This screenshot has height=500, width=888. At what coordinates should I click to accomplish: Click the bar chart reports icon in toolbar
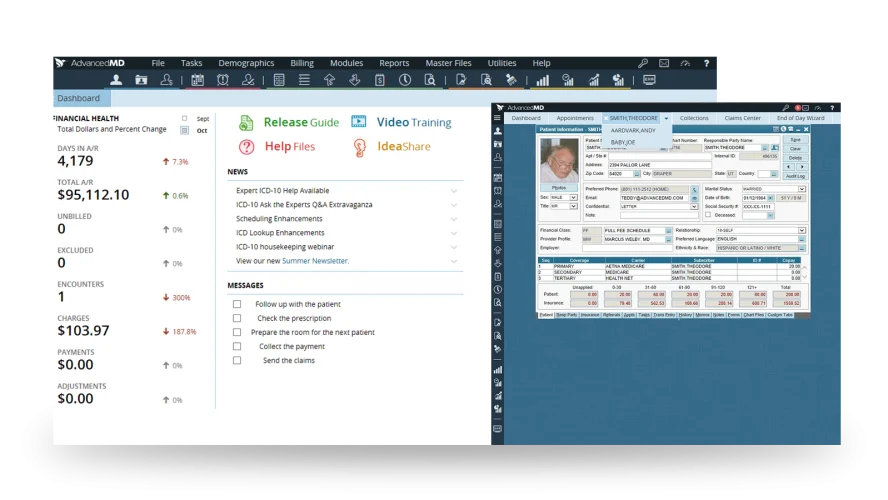pos(541,80)
